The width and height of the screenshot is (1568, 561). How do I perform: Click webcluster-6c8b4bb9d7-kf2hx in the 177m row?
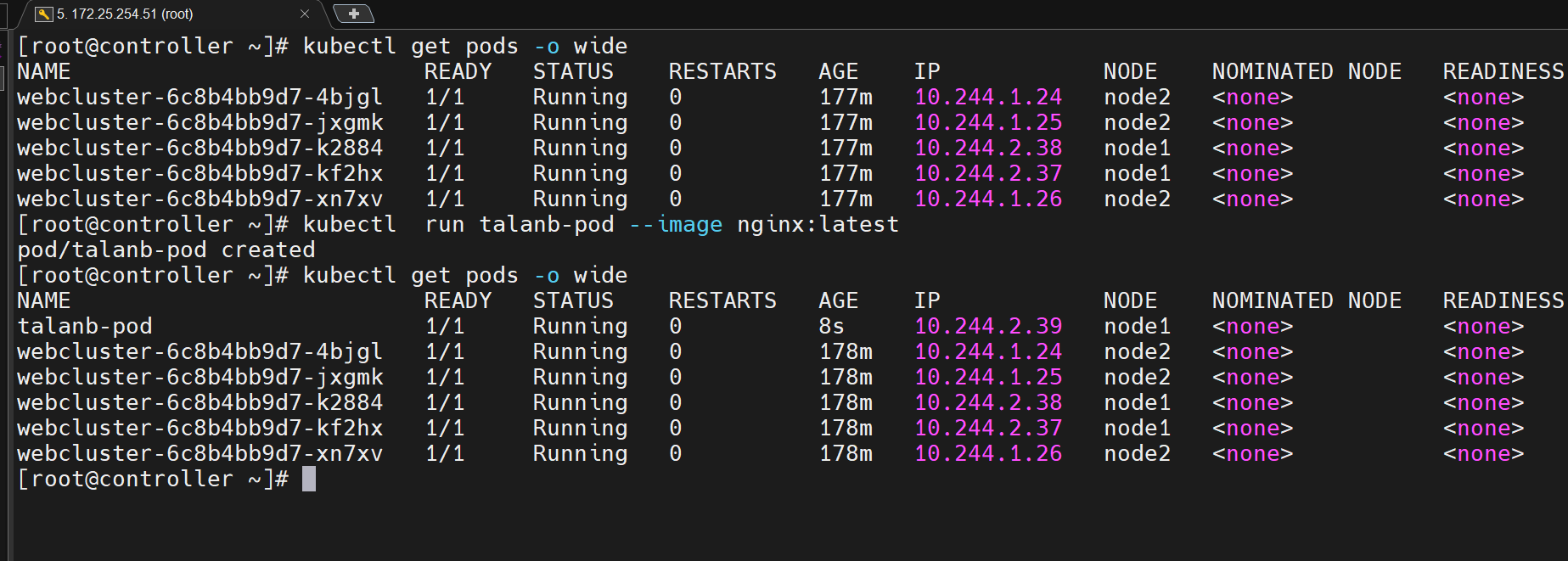[200, 173]
